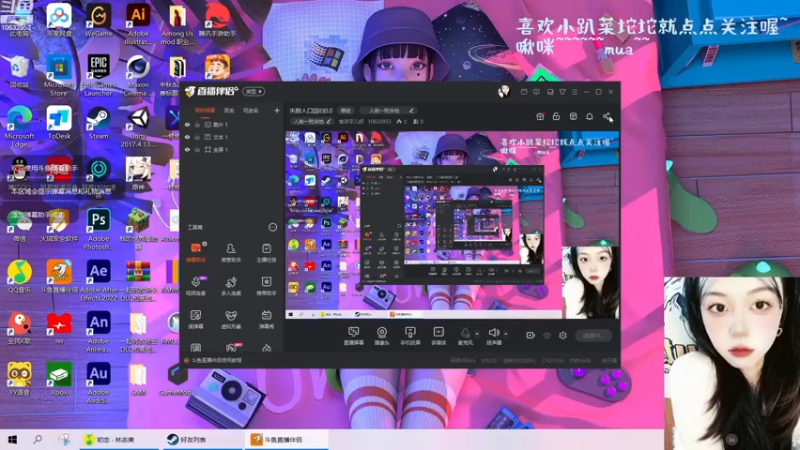Open the Adobe Photoshop desktop shortcut

pos(98,229)
